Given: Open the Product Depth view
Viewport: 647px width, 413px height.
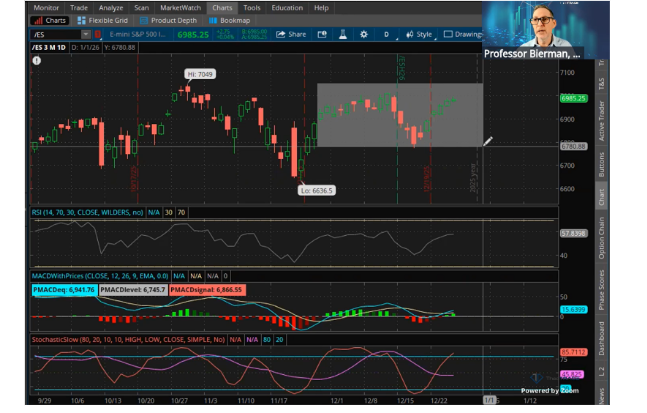Looking at the screenshot, I should click(x=168, y=20).
